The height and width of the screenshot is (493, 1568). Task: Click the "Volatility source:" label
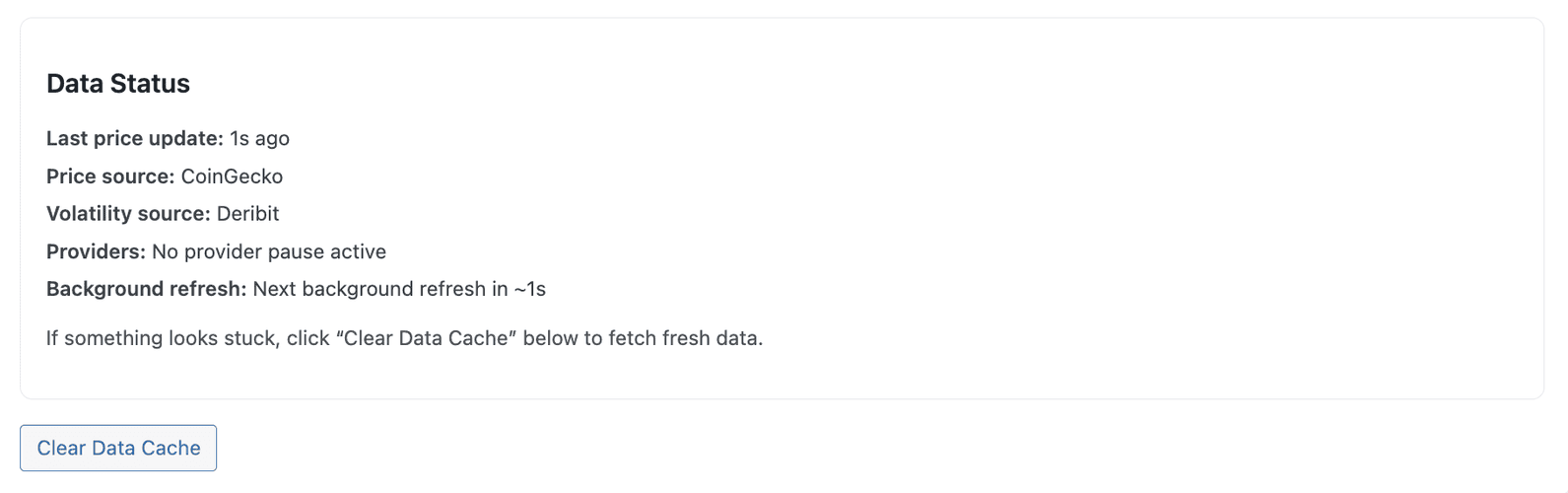(128, 214)
